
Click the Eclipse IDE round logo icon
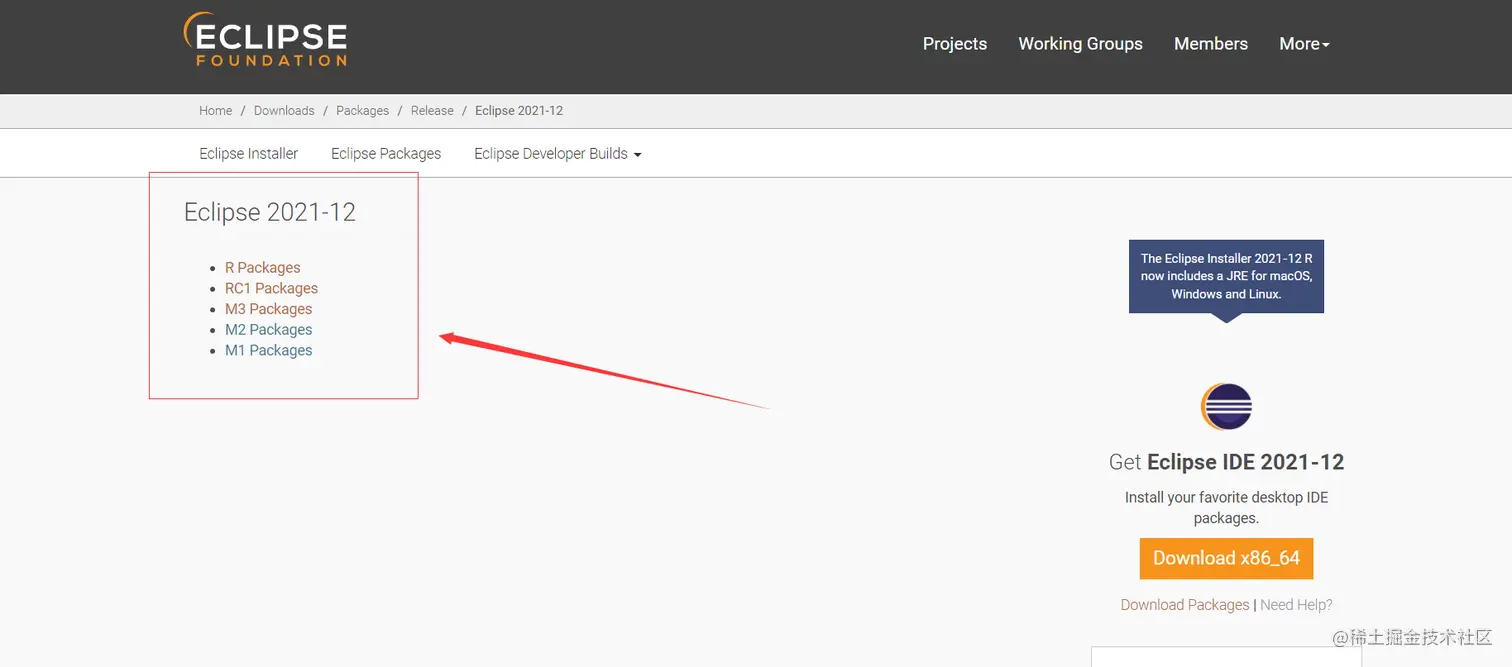(1226, 407)
